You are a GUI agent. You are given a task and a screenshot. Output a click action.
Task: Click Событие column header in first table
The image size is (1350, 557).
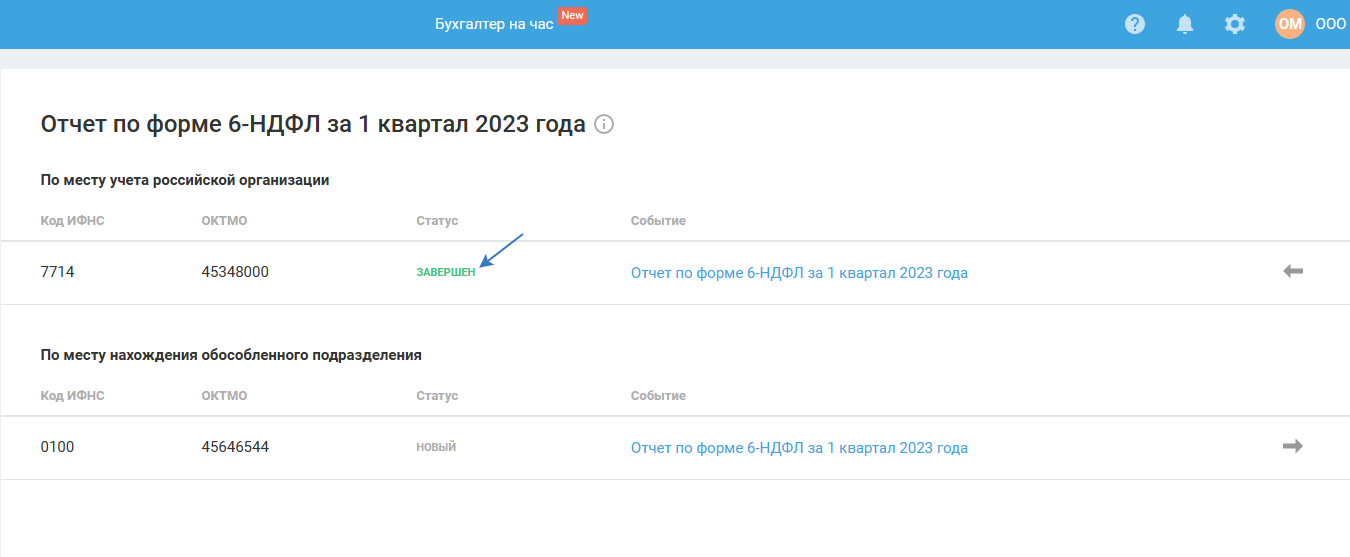pos(658,220)
